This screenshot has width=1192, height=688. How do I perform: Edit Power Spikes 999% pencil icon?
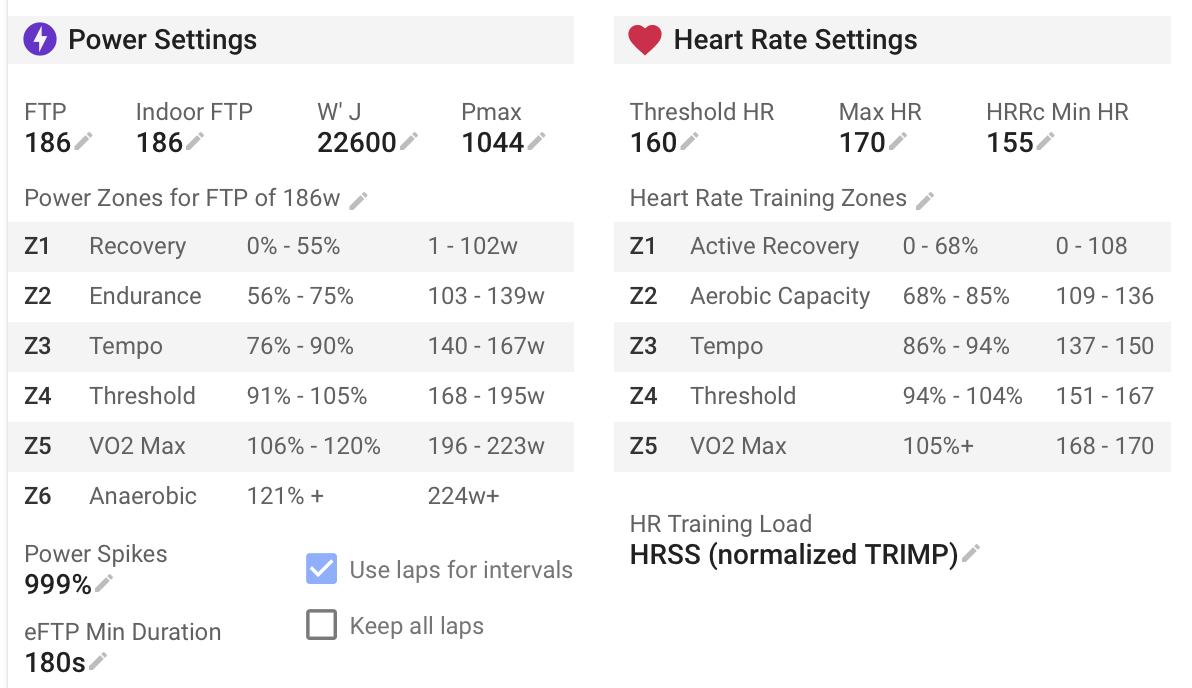click(x=104, y=583)
